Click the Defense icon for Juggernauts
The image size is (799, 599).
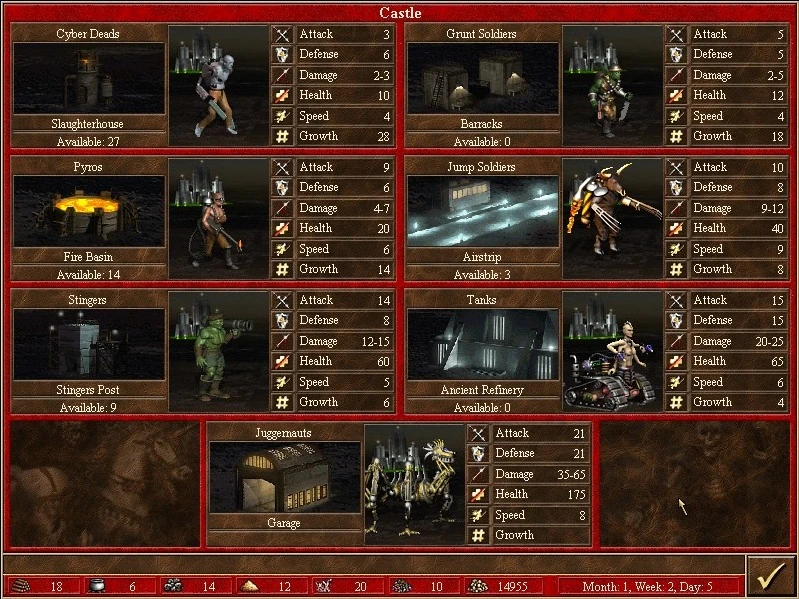pos(478,453)
